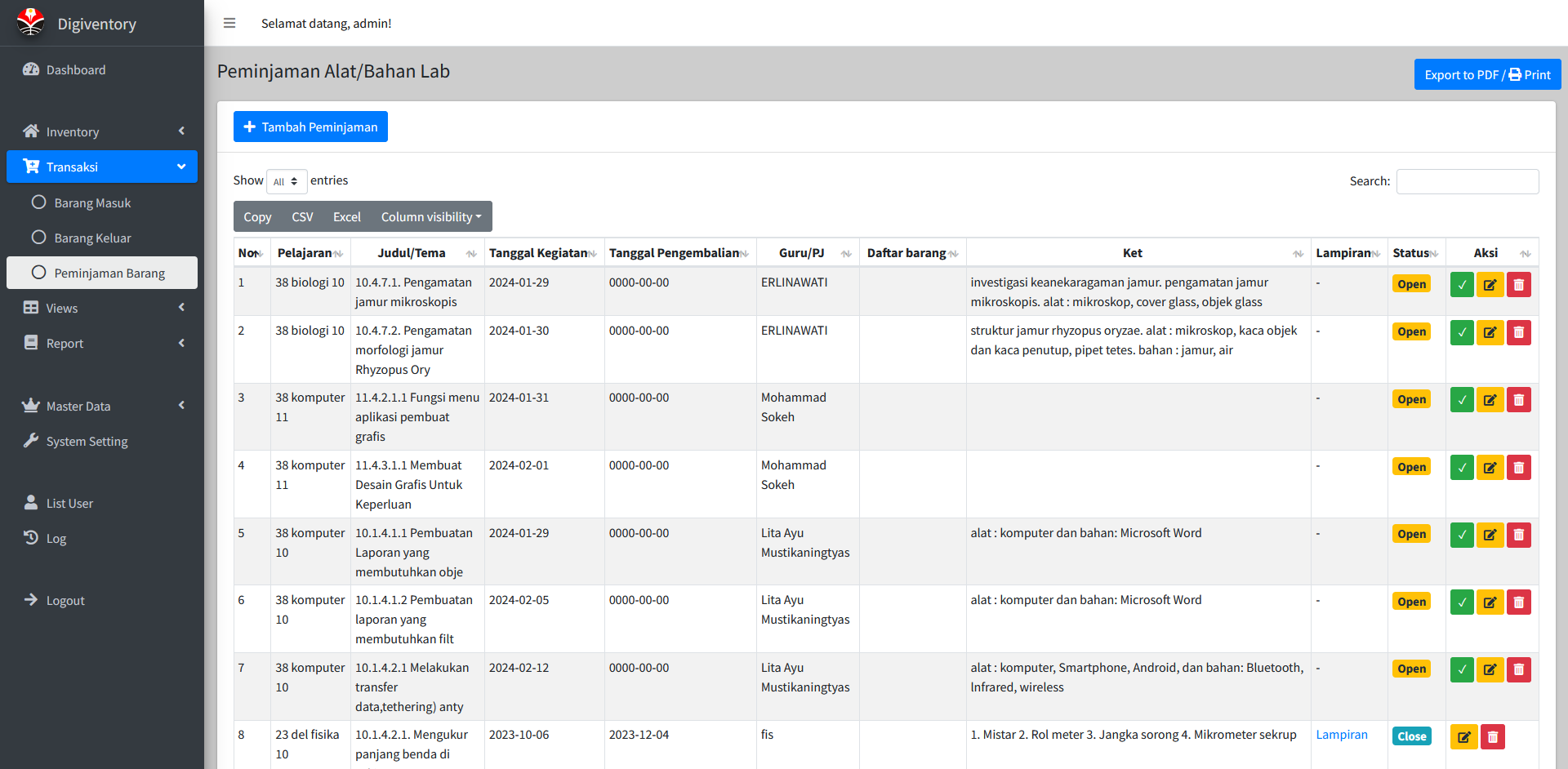This screenshot has height=769, width=1568.
Task: Approve row 5 with green checkmark button
Action: [1462, 535]
